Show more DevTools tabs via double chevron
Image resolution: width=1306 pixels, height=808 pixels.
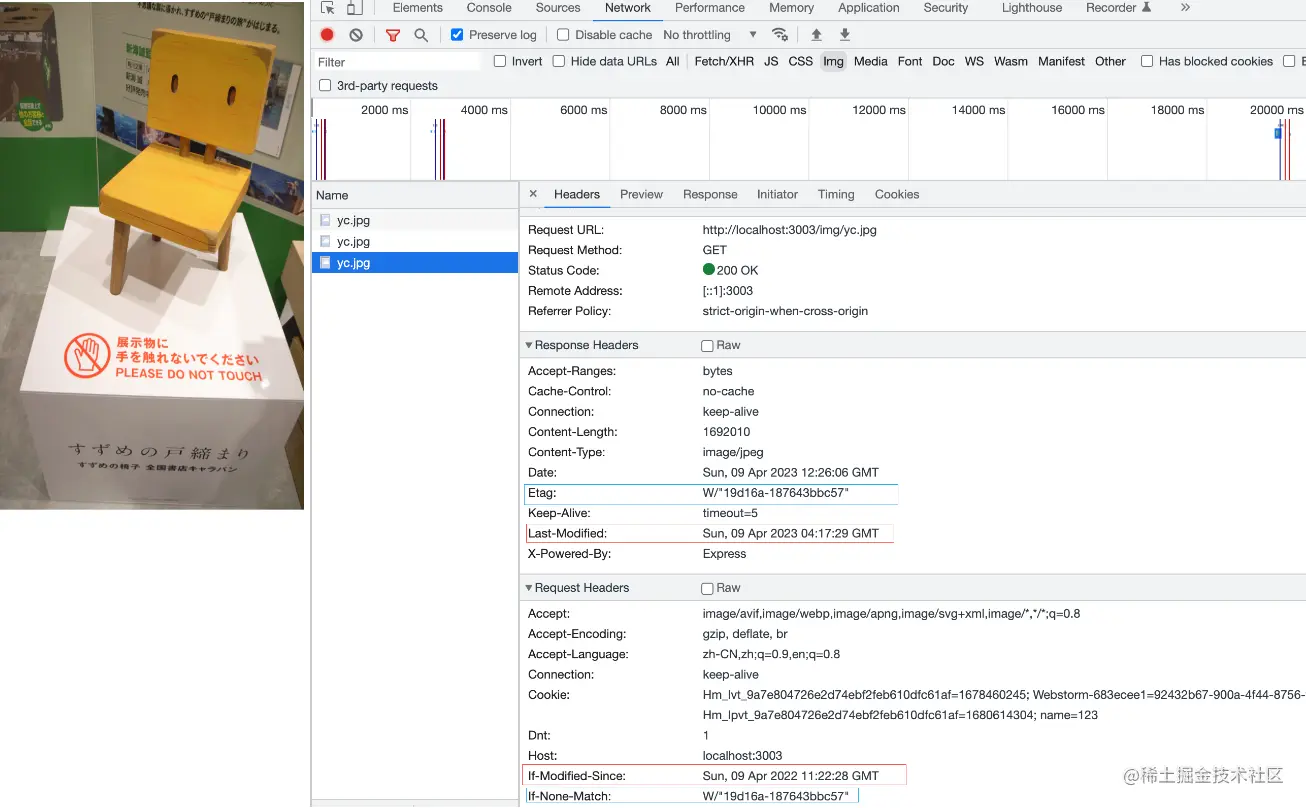coord(1185,8)
